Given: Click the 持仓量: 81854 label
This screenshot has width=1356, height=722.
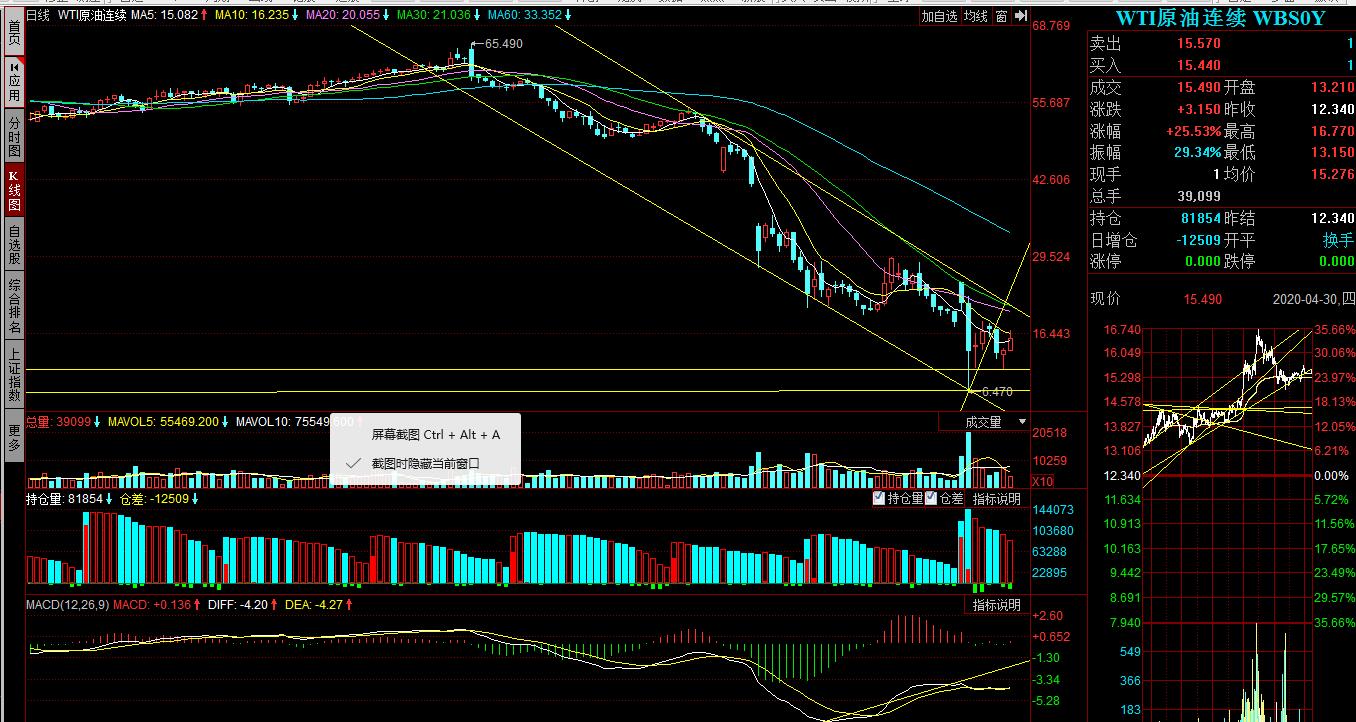Looking at the screenshot, I should coord(65,498).
